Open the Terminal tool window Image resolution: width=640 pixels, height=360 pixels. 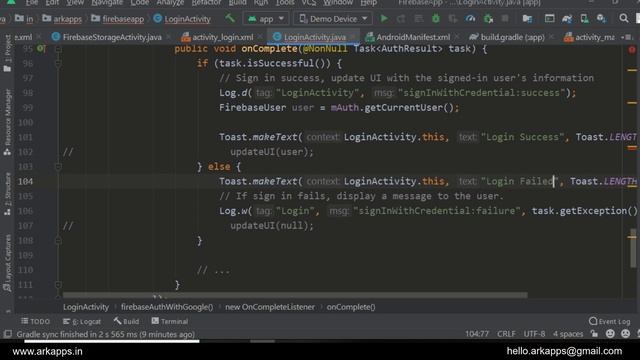pos(170,321)
